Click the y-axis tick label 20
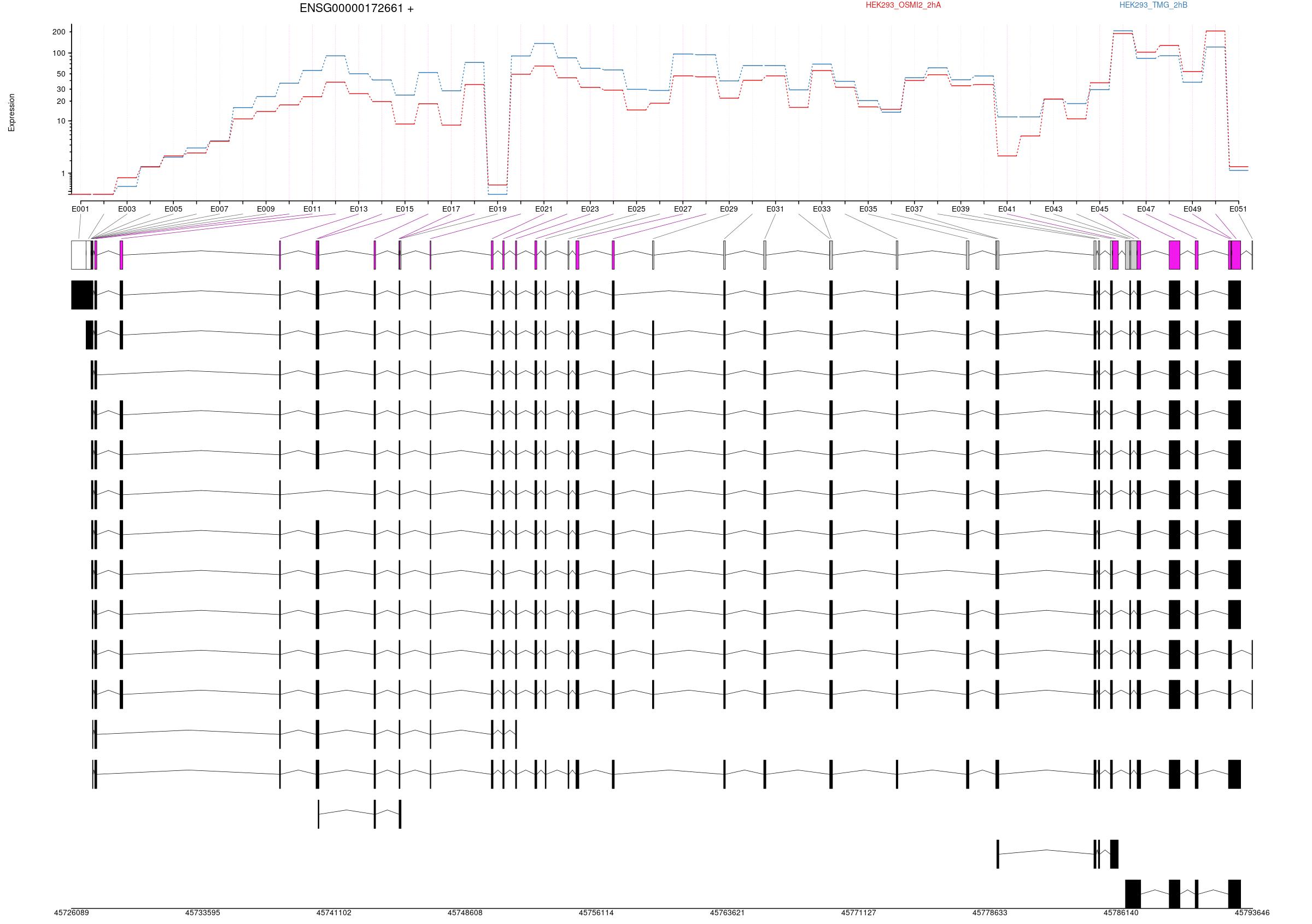1312x924 pixels. (x=61, y=101)
